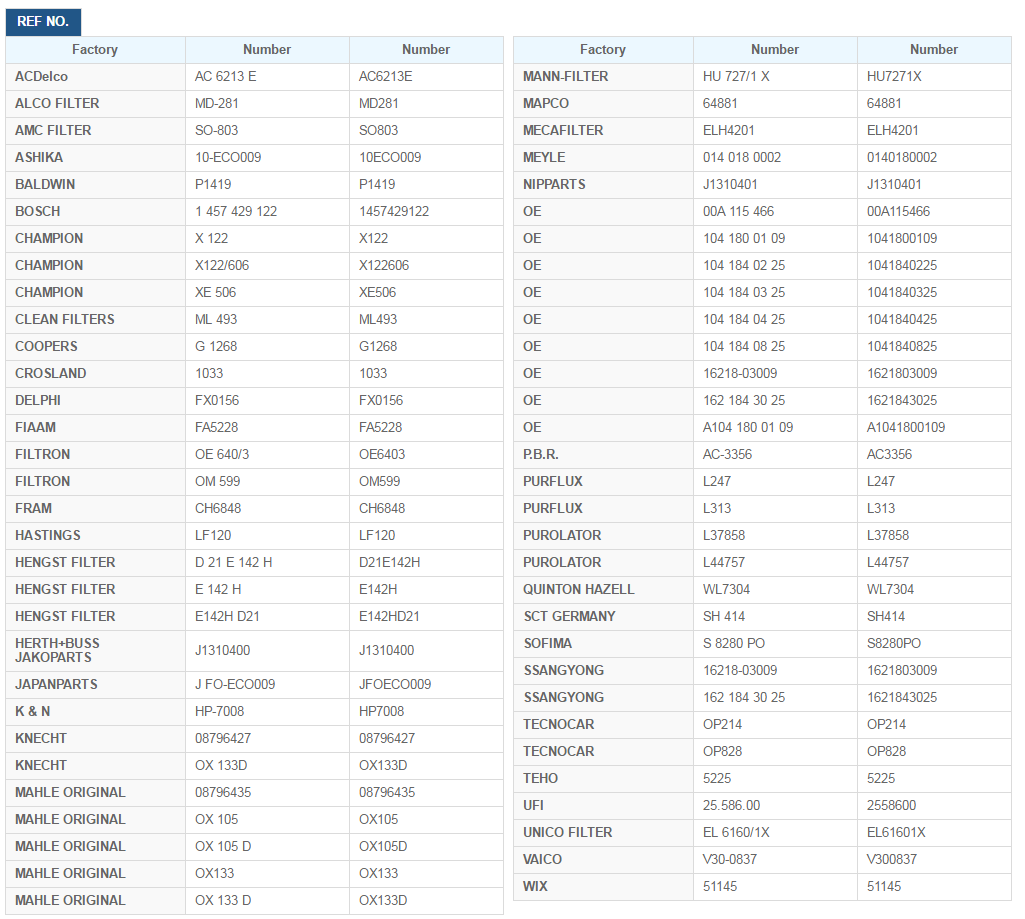Click Filtron number OE 640/3
1025x919 pixels.
pyautogui.click(x=222, y=454)
